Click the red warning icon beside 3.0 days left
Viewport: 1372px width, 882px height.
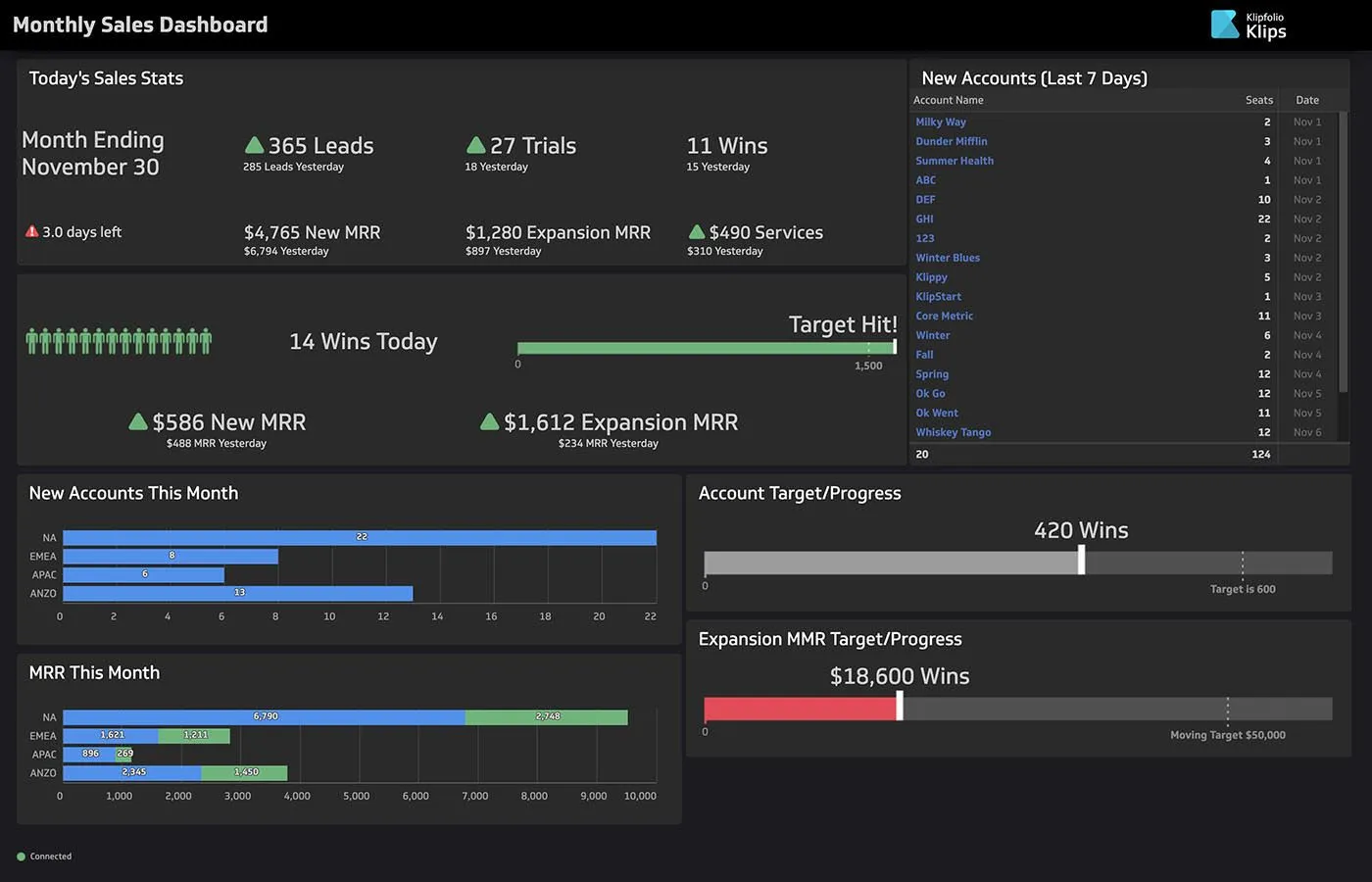click(29, 231)
